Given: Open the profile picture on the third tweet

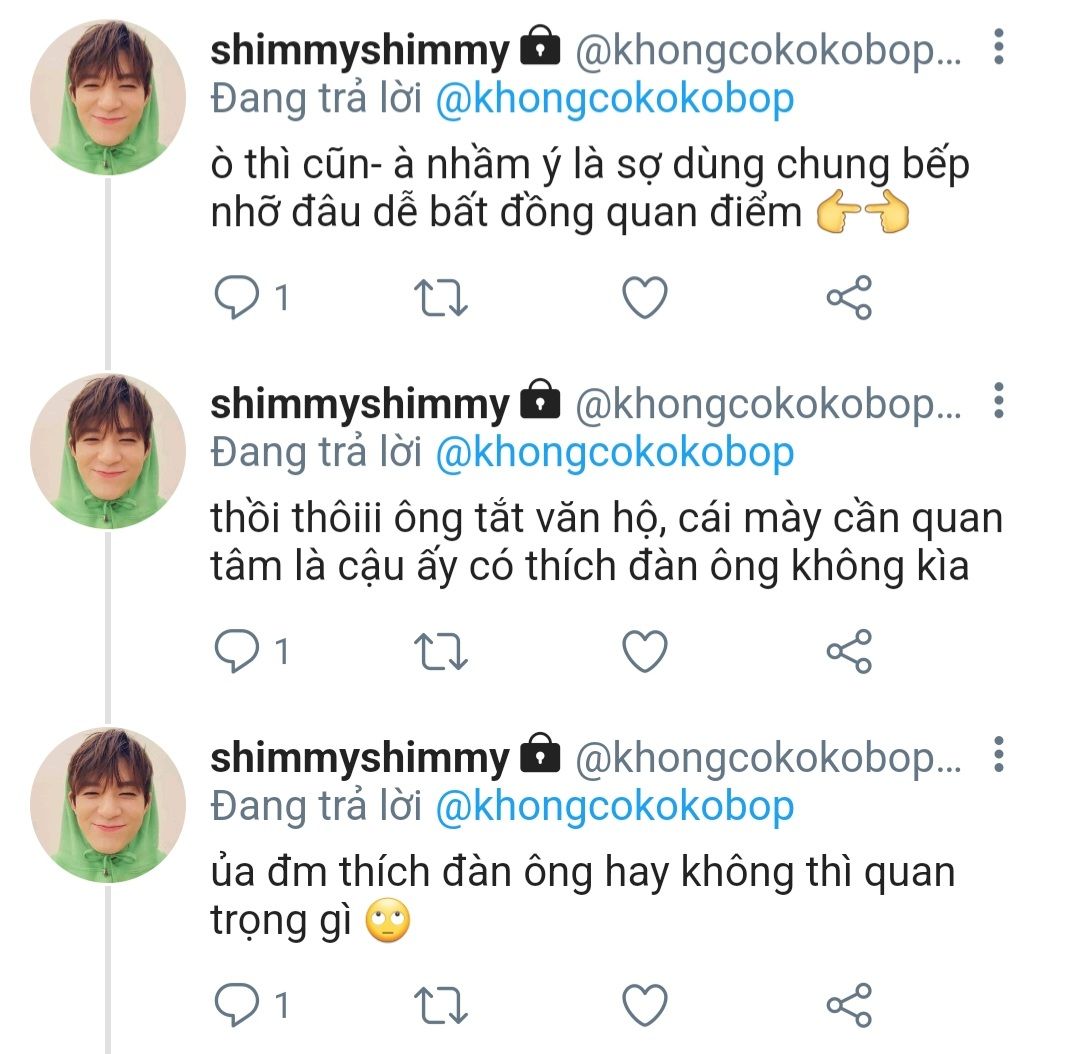Looking at the screenshot, I should 108,805.
